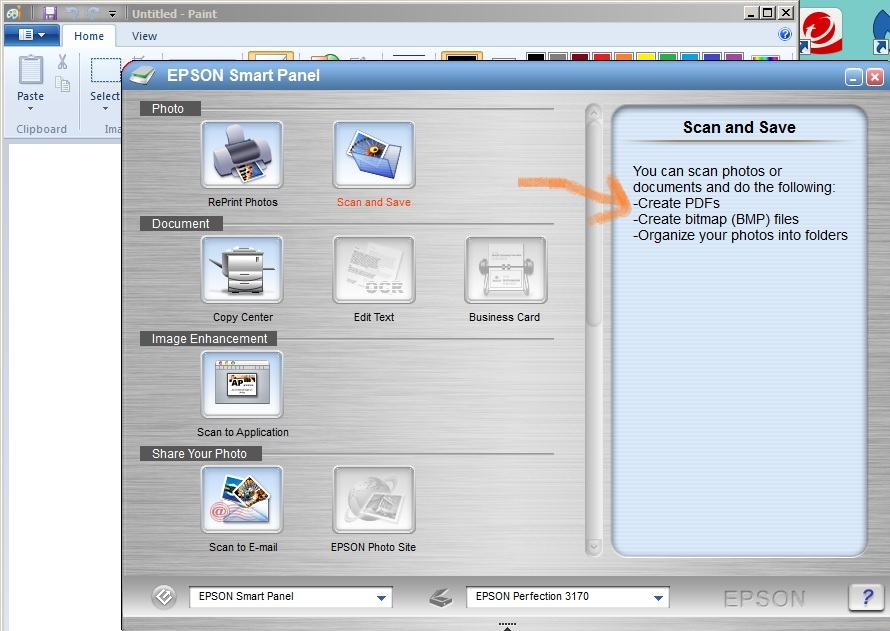890x631 pixels.
Task: Click the scanner icon in the EPSON Smart Panel title bar
Action: point(142,75)
